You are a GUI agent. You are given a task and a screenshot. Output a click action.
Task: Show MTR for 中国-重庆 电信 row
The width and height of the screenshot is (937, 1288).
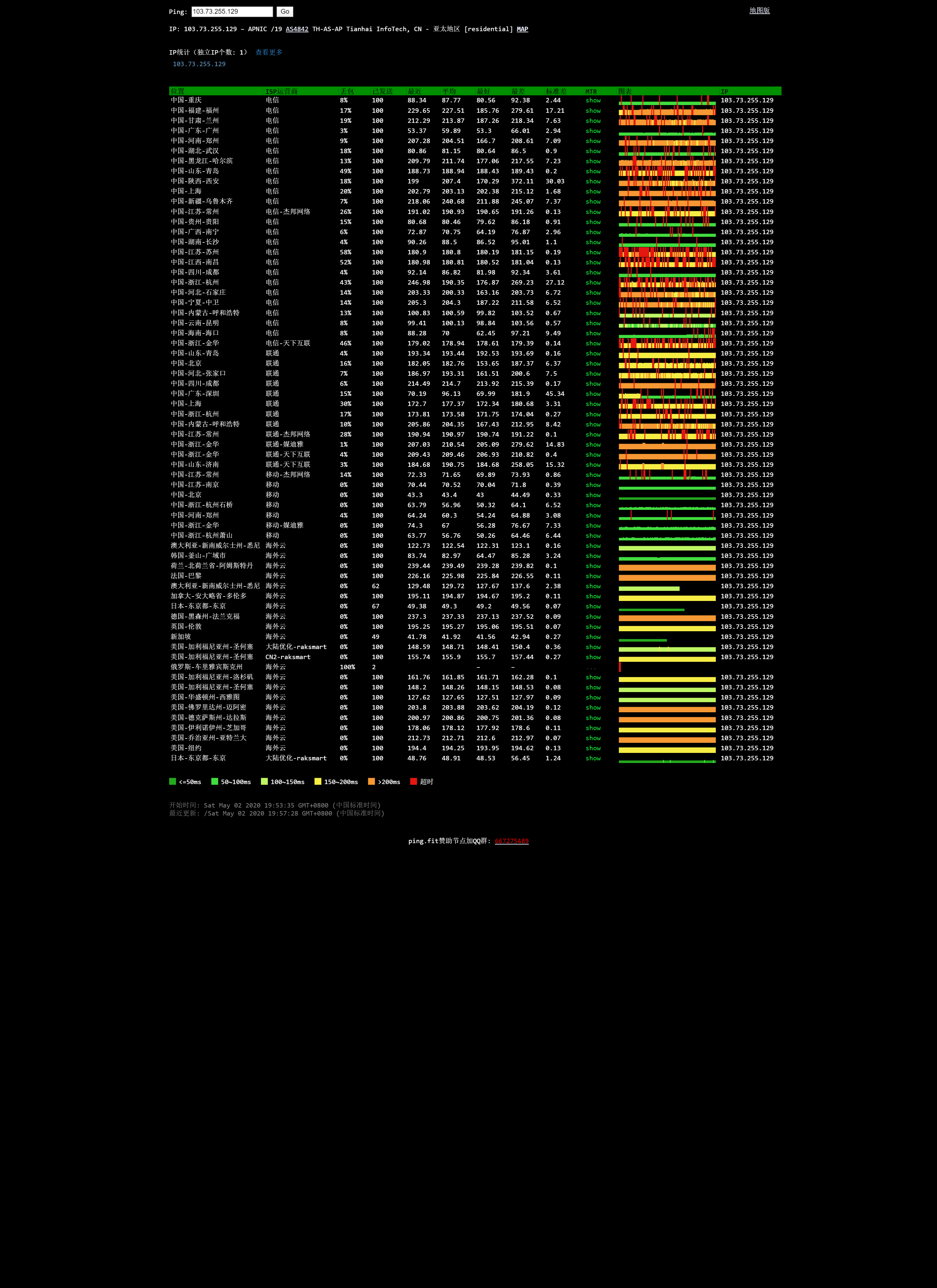tap(593, 101)
